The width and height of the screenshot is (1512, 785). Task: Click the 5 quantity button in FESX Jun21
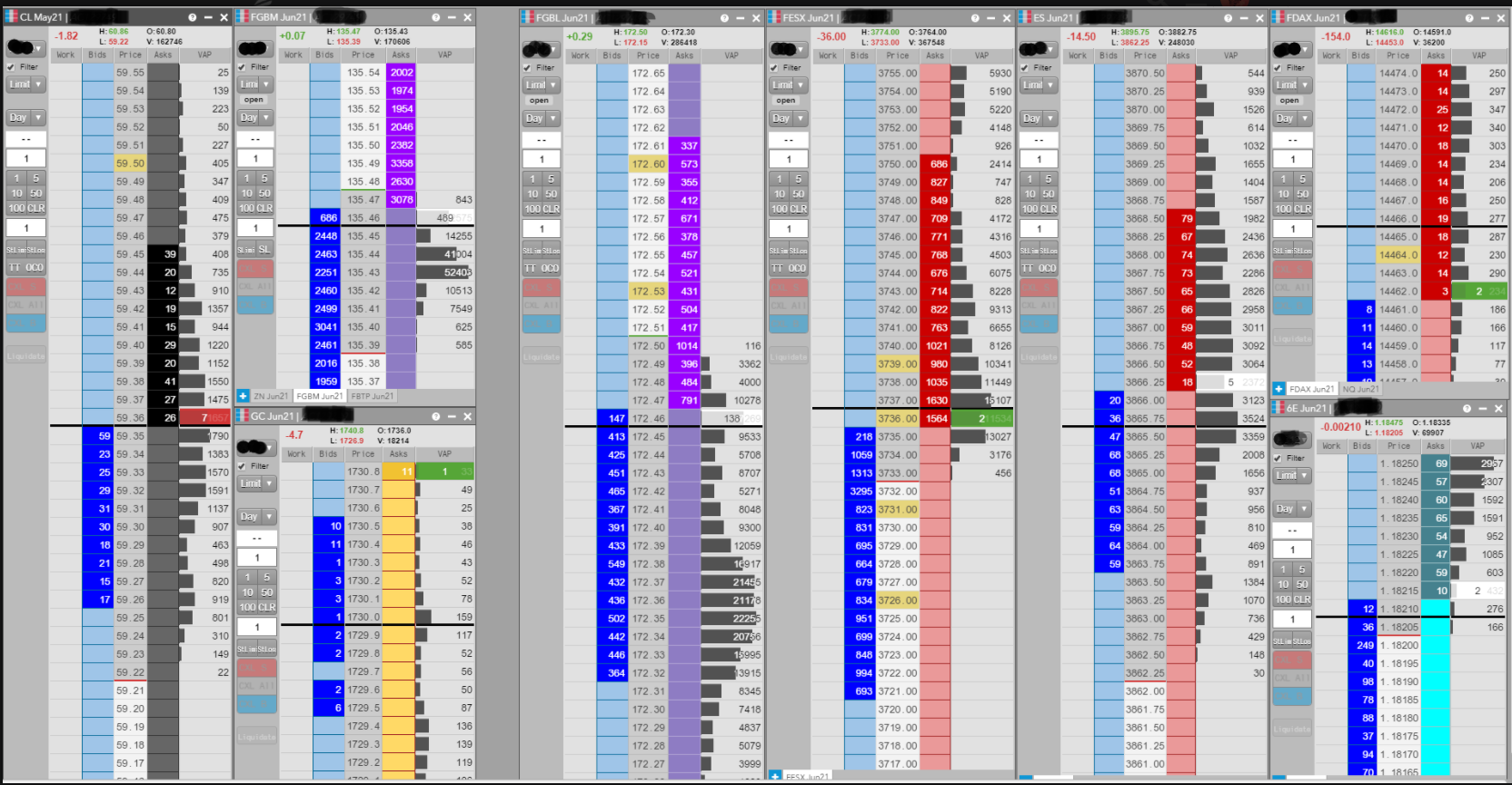798,179
